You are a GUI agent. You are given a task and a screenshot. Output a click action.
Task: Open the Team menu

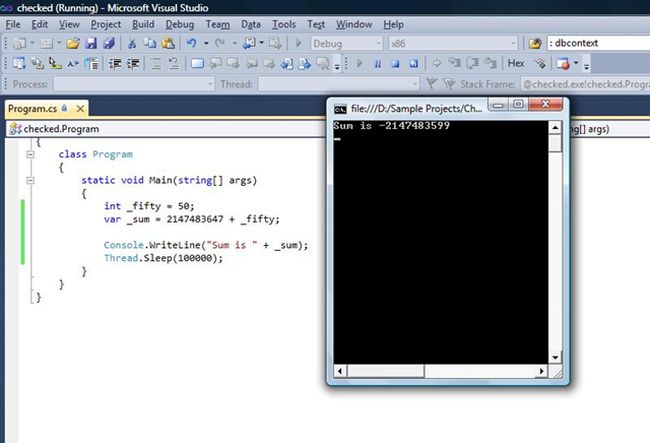click(218, 24)
